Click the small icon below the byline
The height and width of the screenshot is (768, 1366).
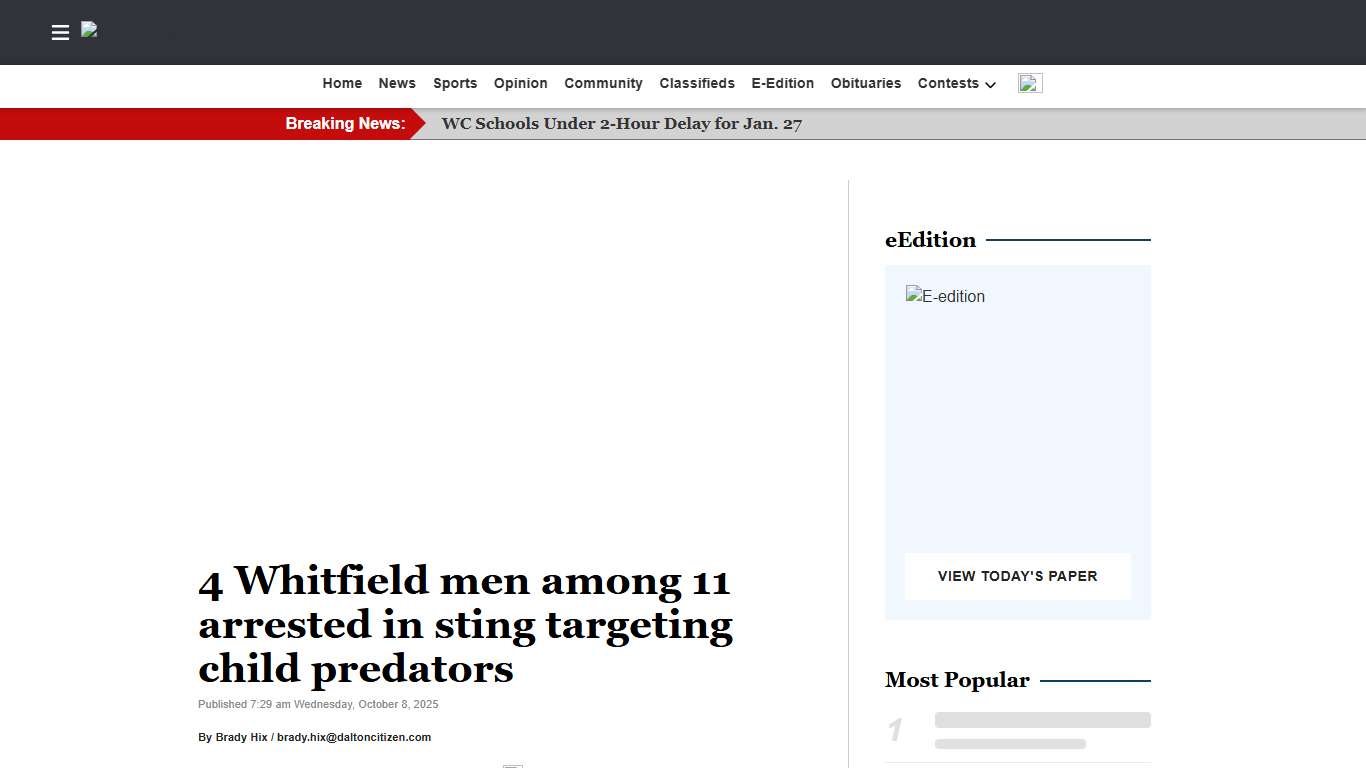(513, 766)
